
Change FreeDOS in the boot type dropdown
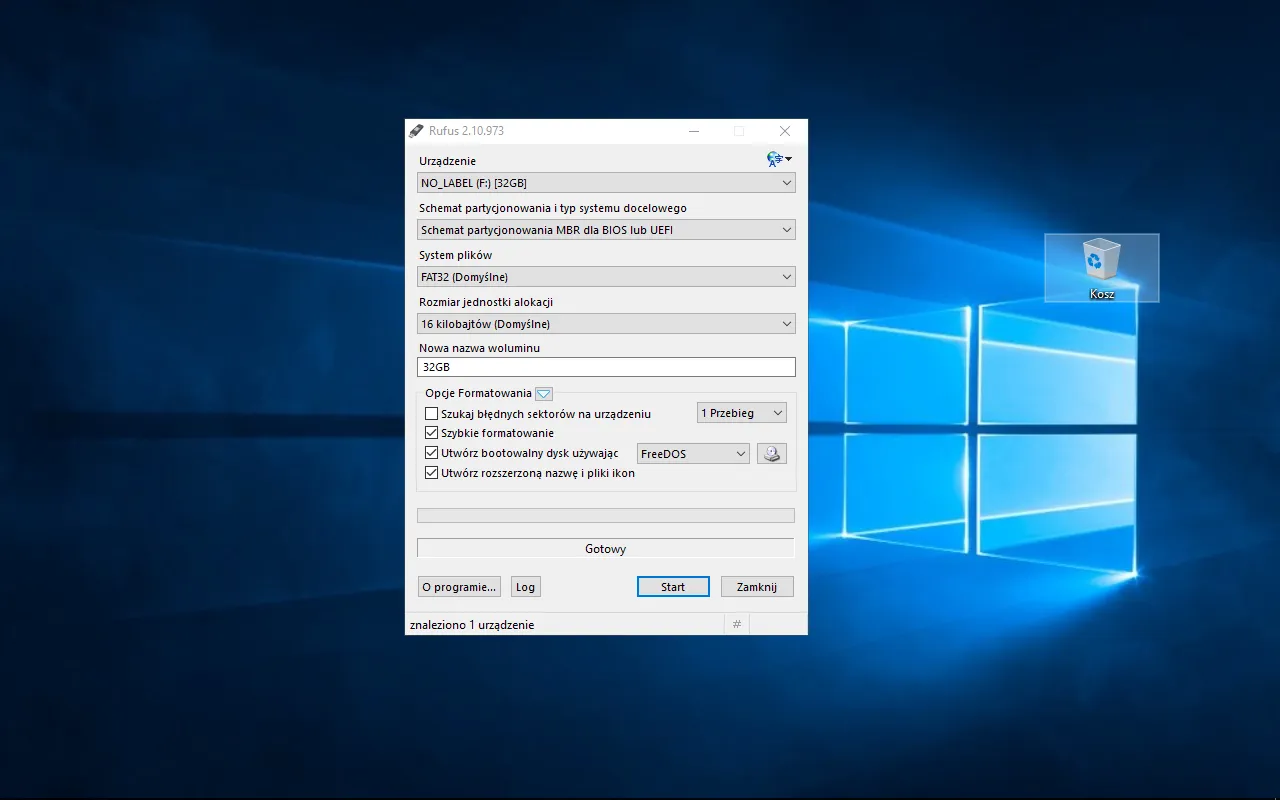692,453
